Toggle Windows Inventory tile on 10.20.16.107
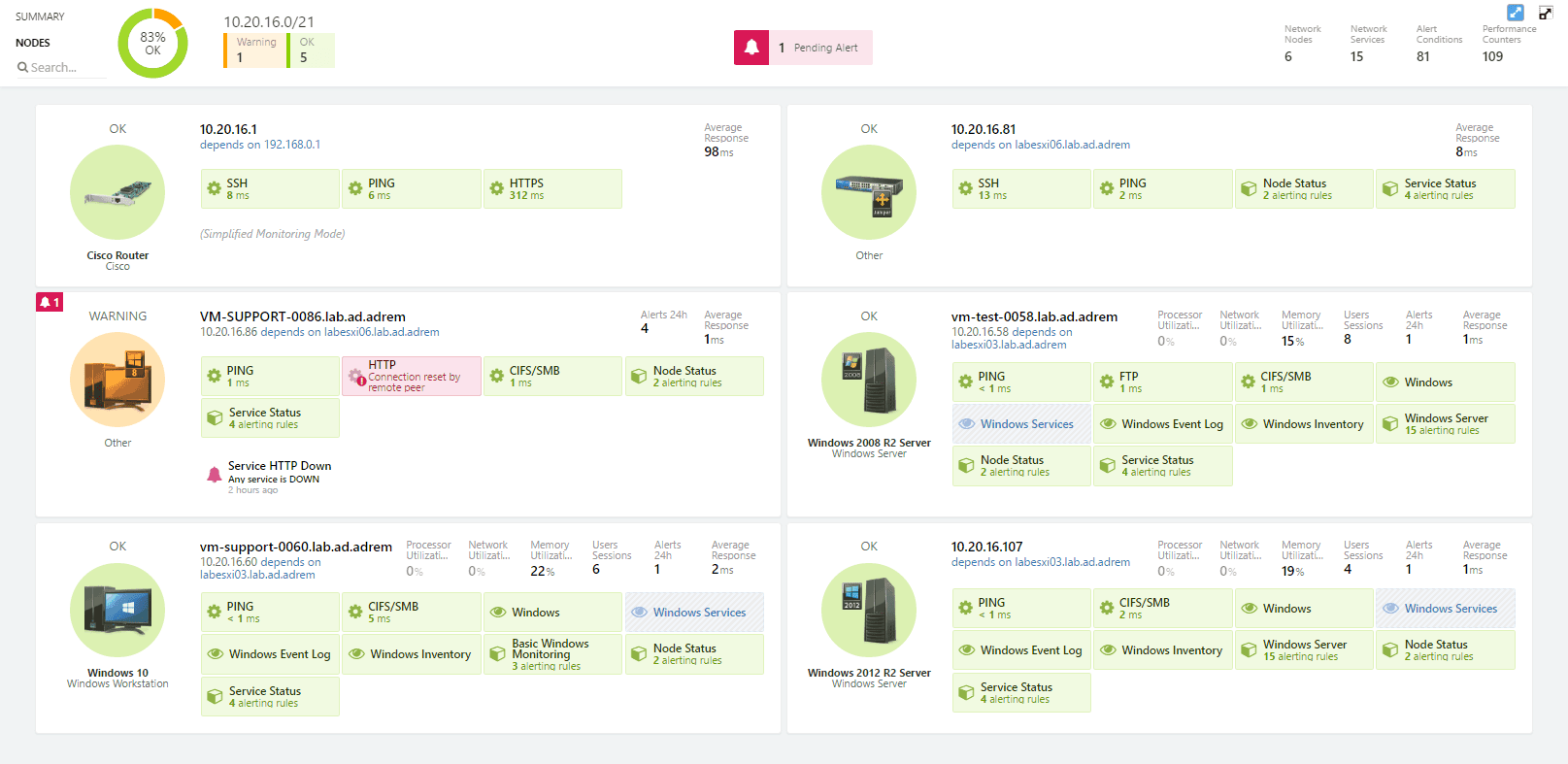Image resolution: width=1568 pixels, height=764 pixels. (x=1163, y=650)
